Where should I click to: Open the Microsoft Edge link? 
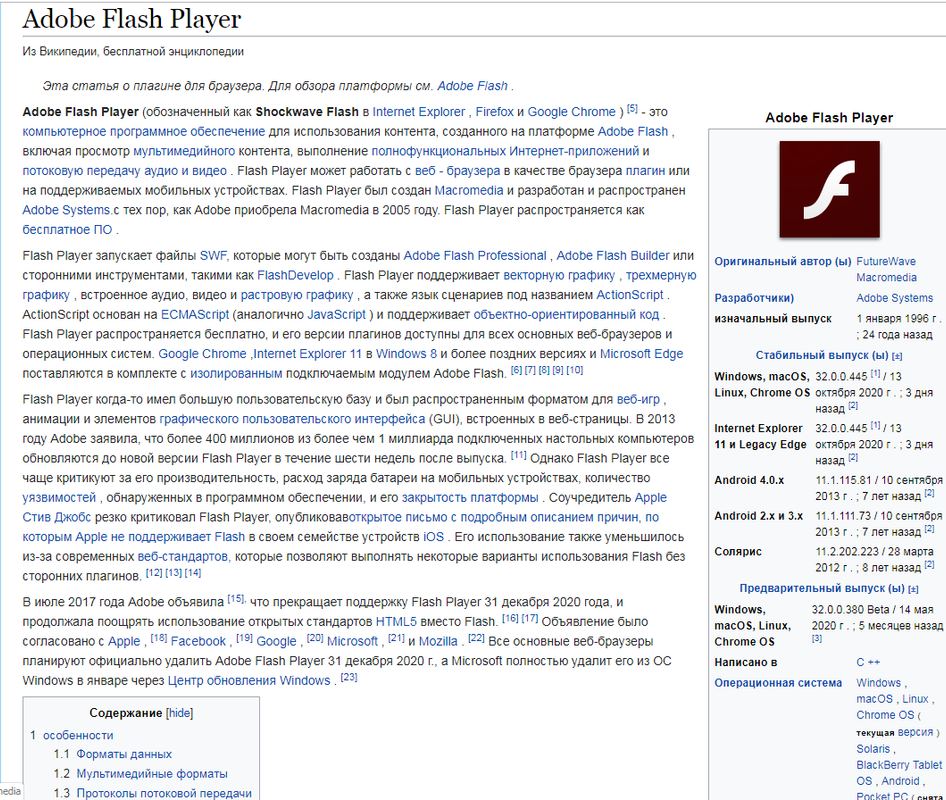pyautogui.click(x=641, y=354)
